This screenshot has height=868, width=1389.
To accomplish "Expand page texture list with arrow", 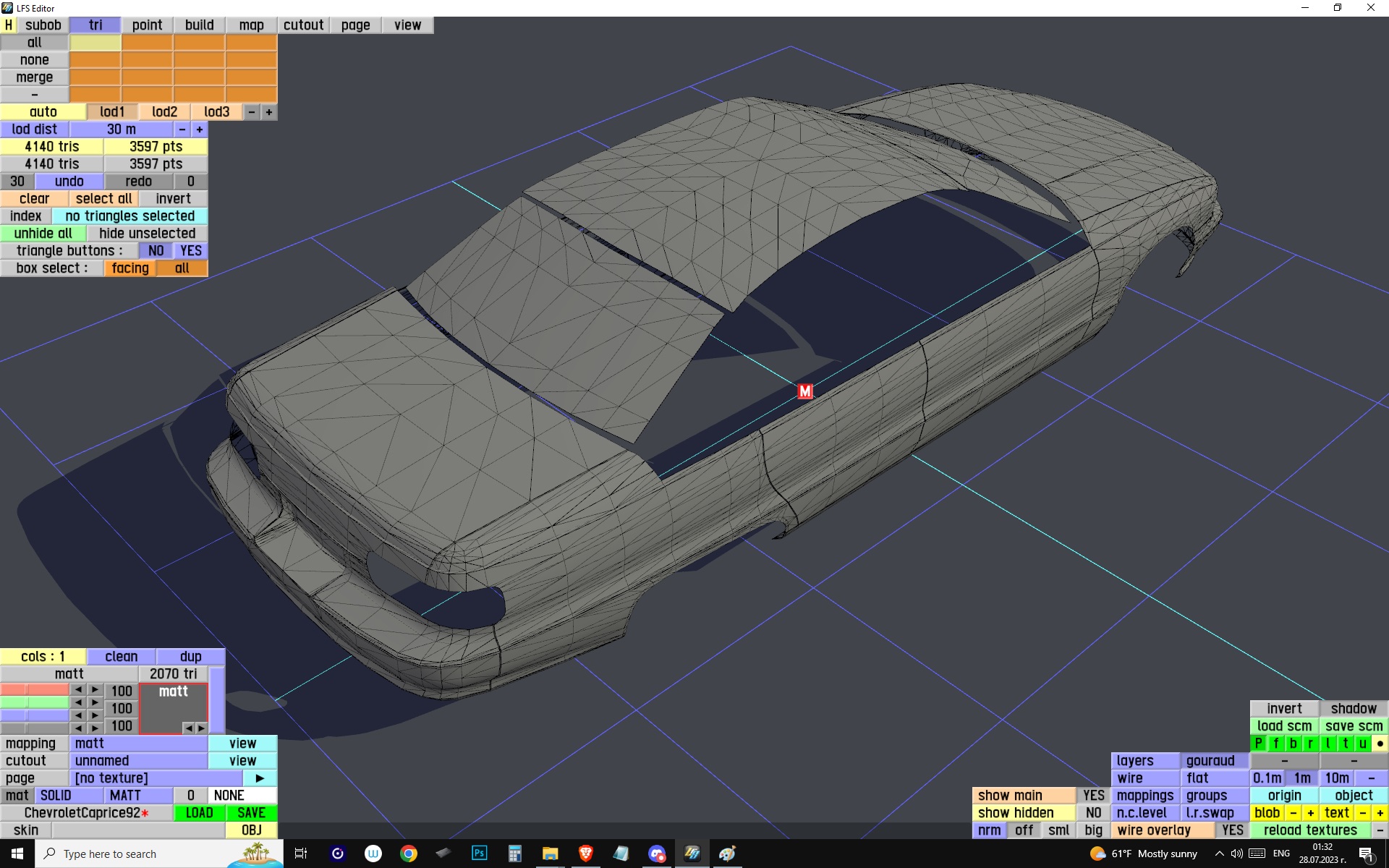I will click(x=260, y=778).
